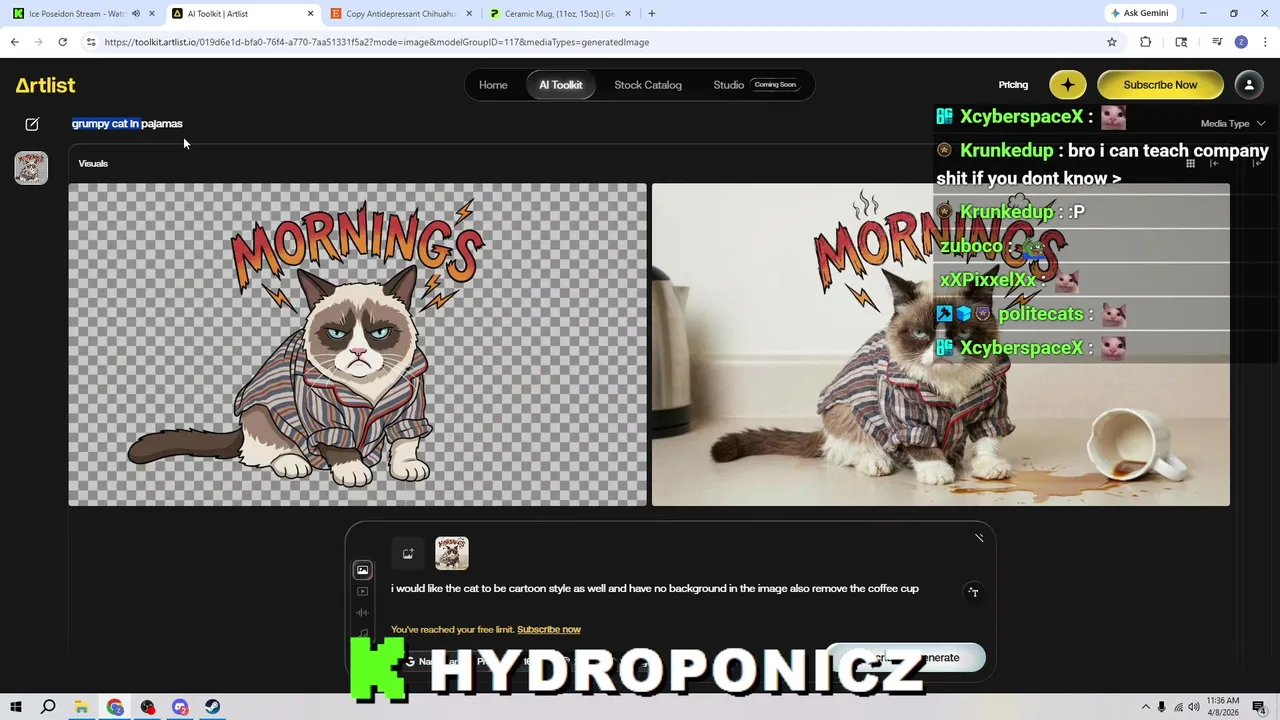Select the AI Toolkit tab
Viewport: 1280px width, 720px height.
pyautogui.click(x=561, y=85)
